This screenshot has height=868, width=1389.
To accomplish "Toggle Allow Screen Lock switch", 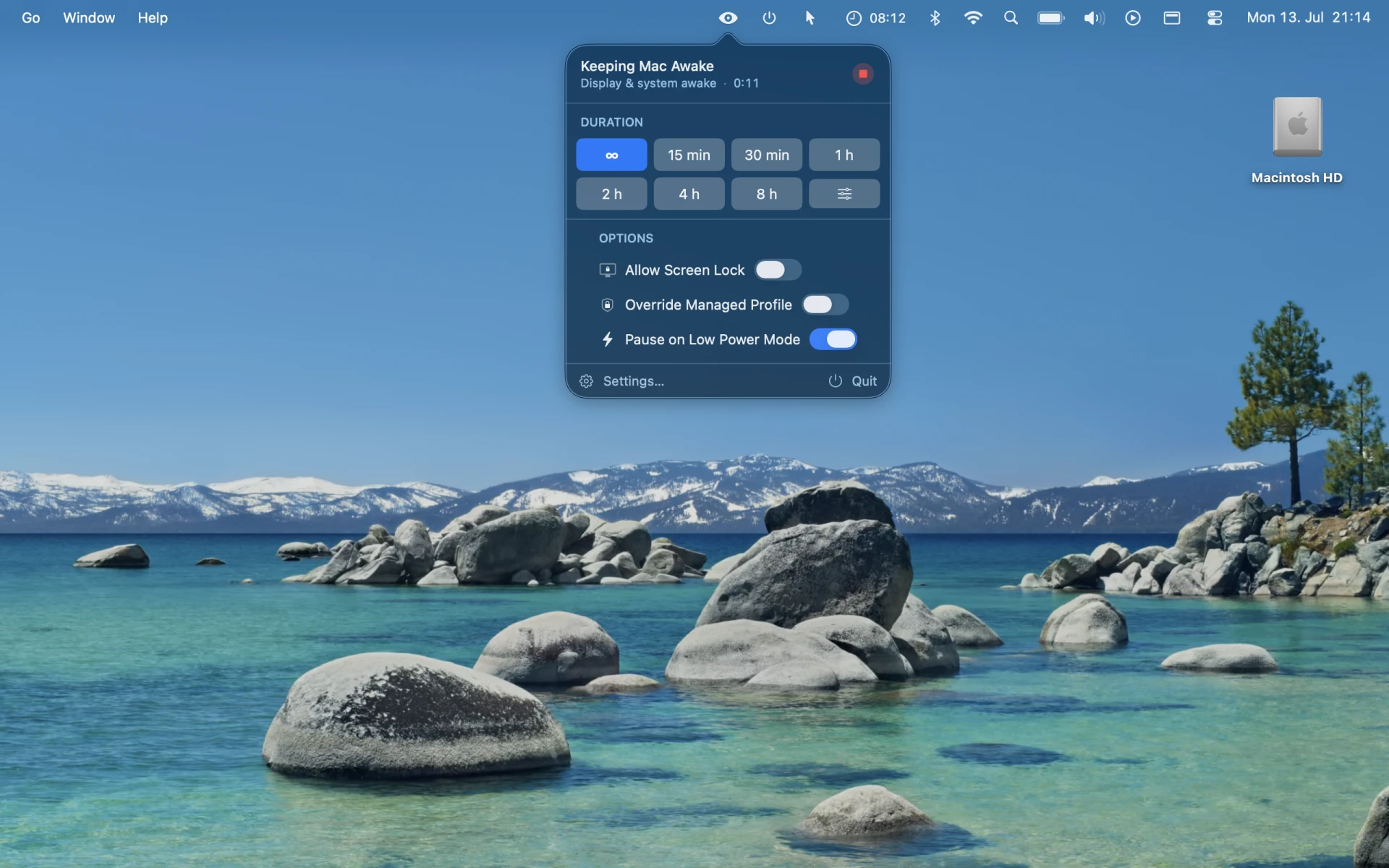I will [x=778, y=270].
